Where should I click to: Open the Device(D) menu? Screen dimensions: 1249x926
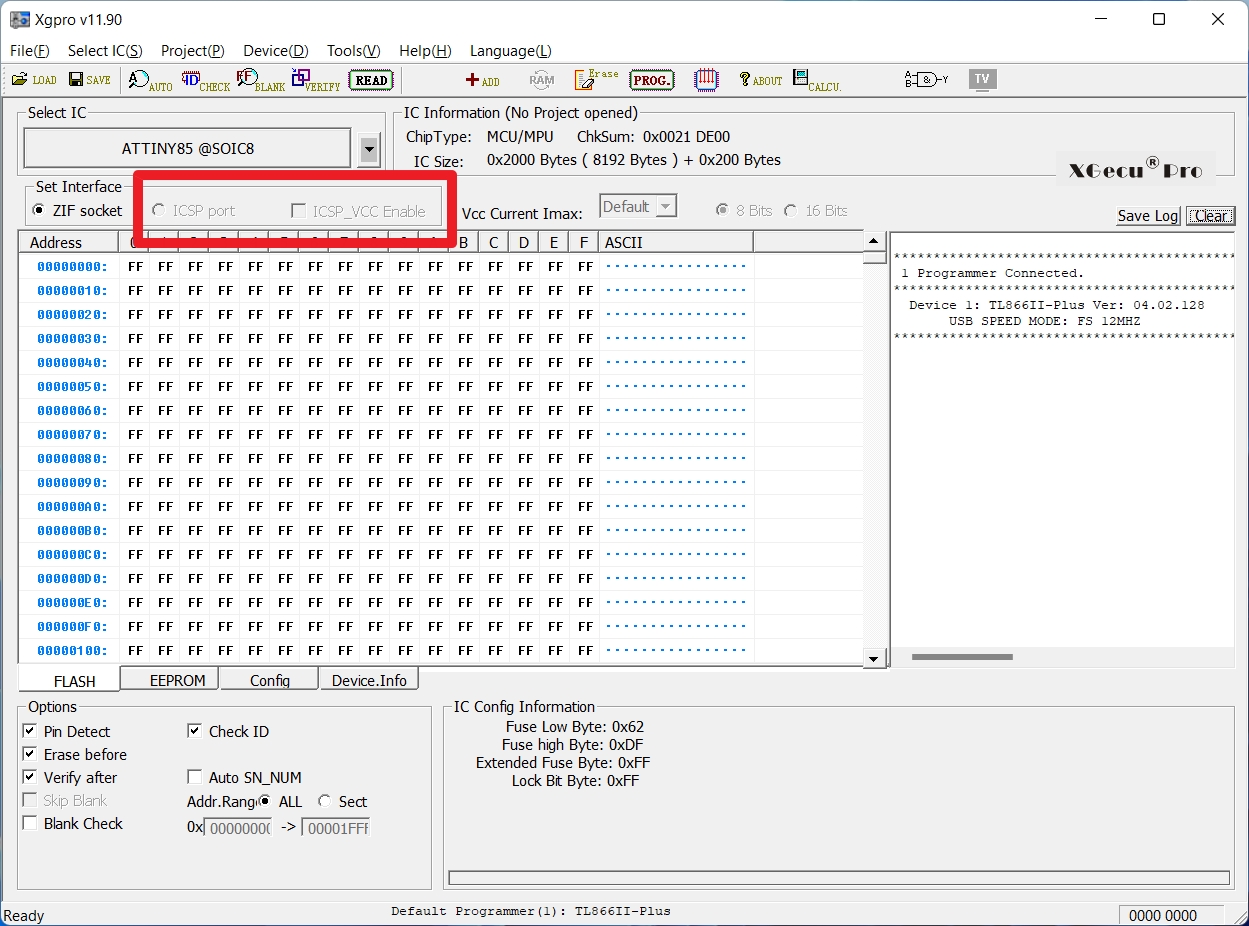275,51
